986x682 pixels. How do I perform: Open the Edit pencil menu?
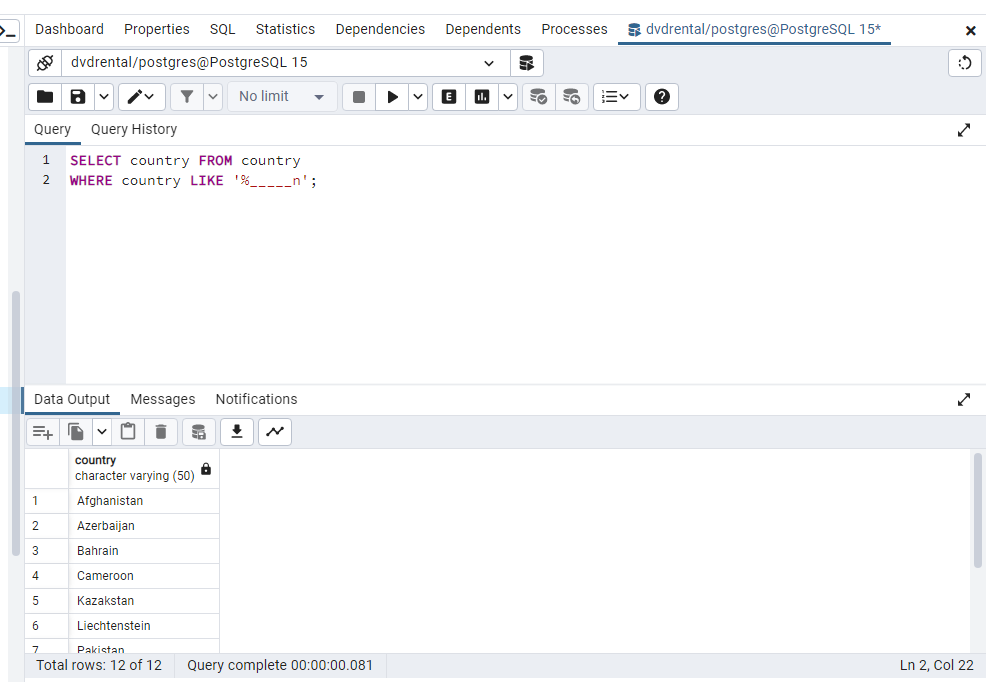tap(141, 97)
